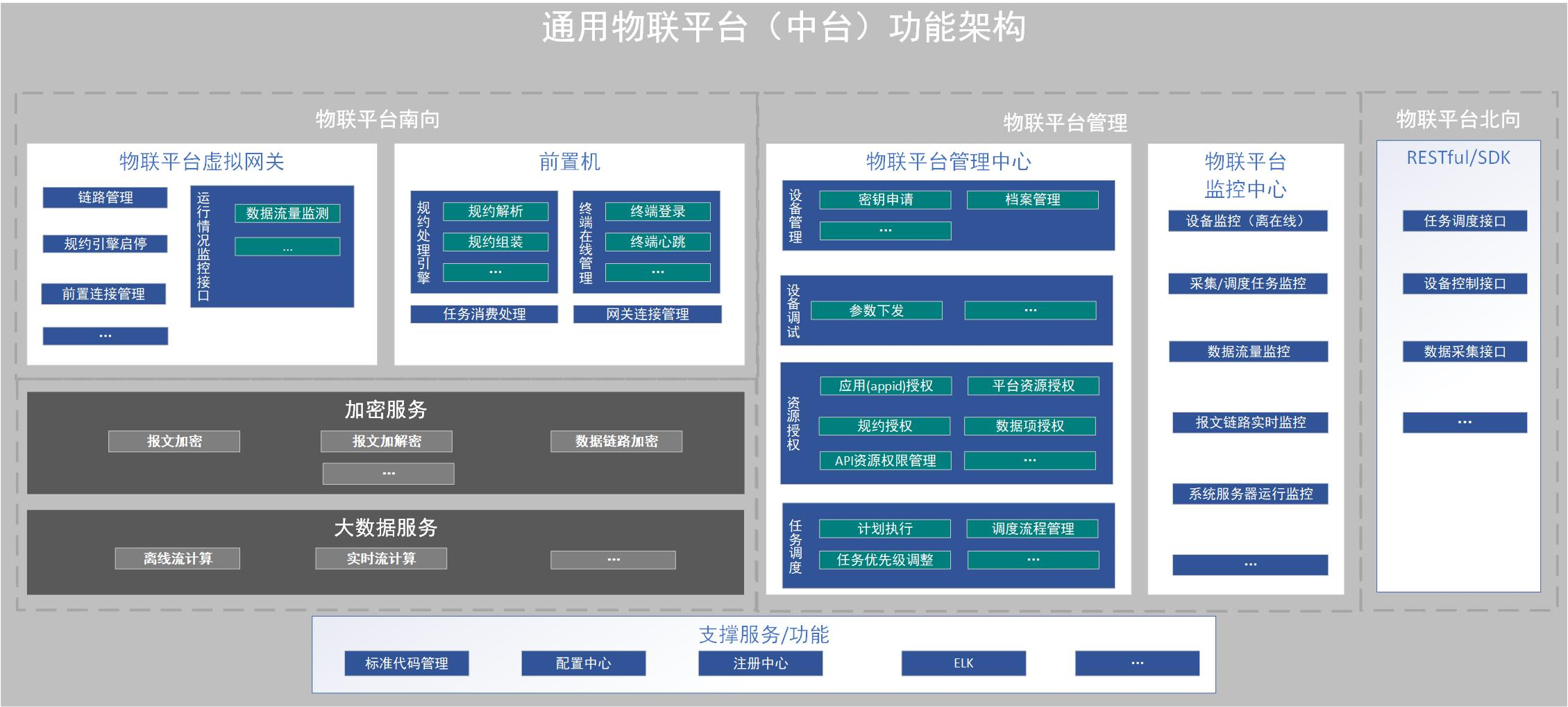
Task: Click the 计划执行 block
Action: point(885,529)
